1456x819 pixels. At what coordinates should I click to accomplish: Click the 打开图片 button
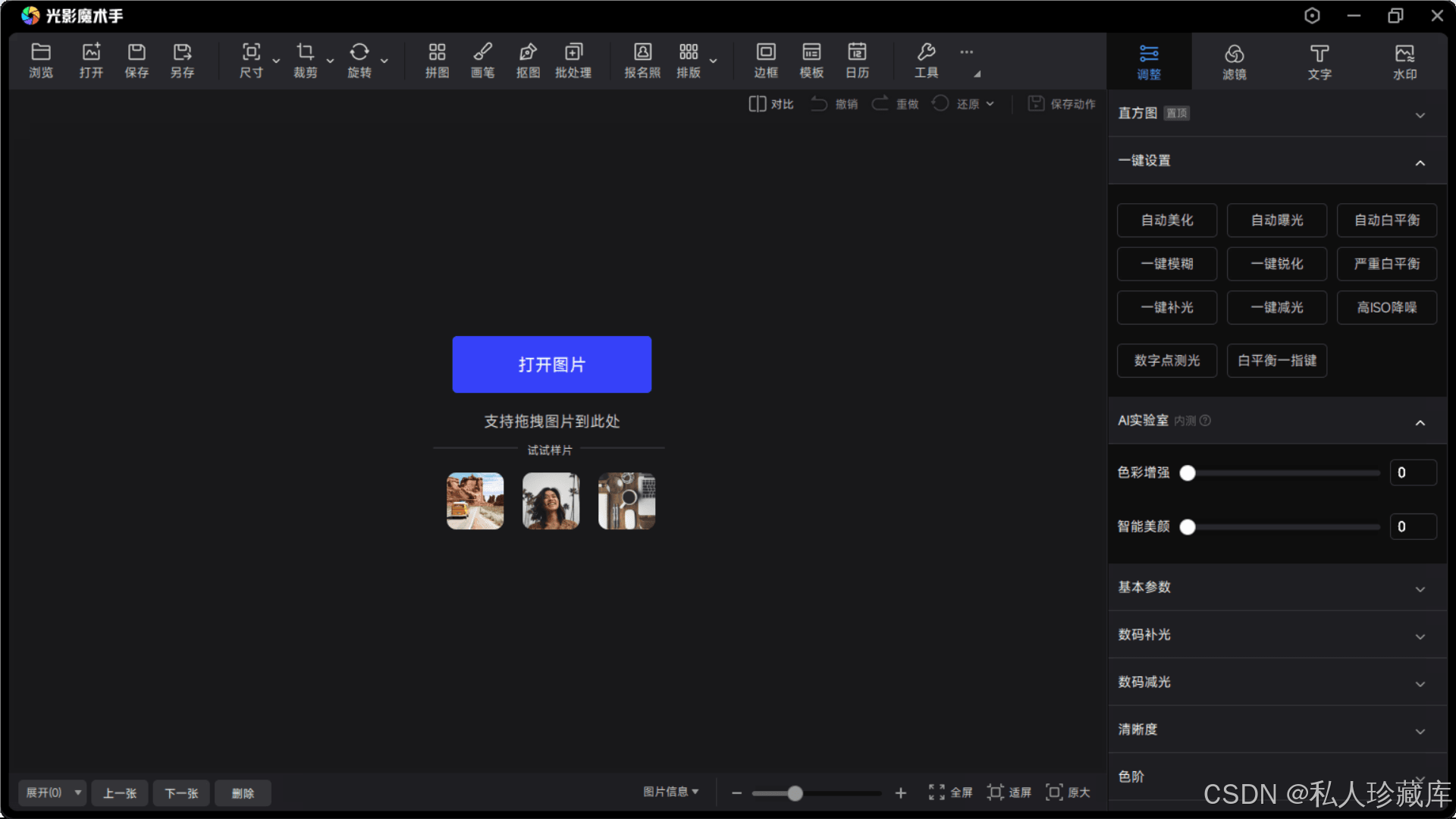coord(551,364)
